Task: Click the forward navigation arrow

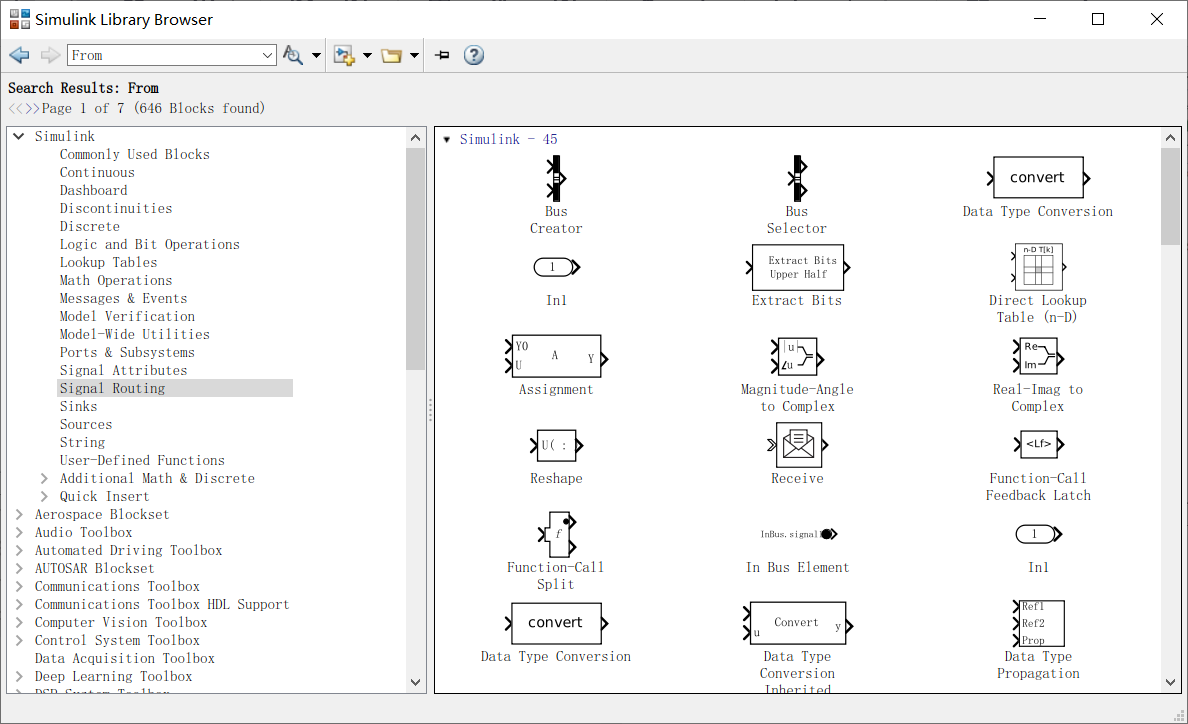Action: point(50,55)
